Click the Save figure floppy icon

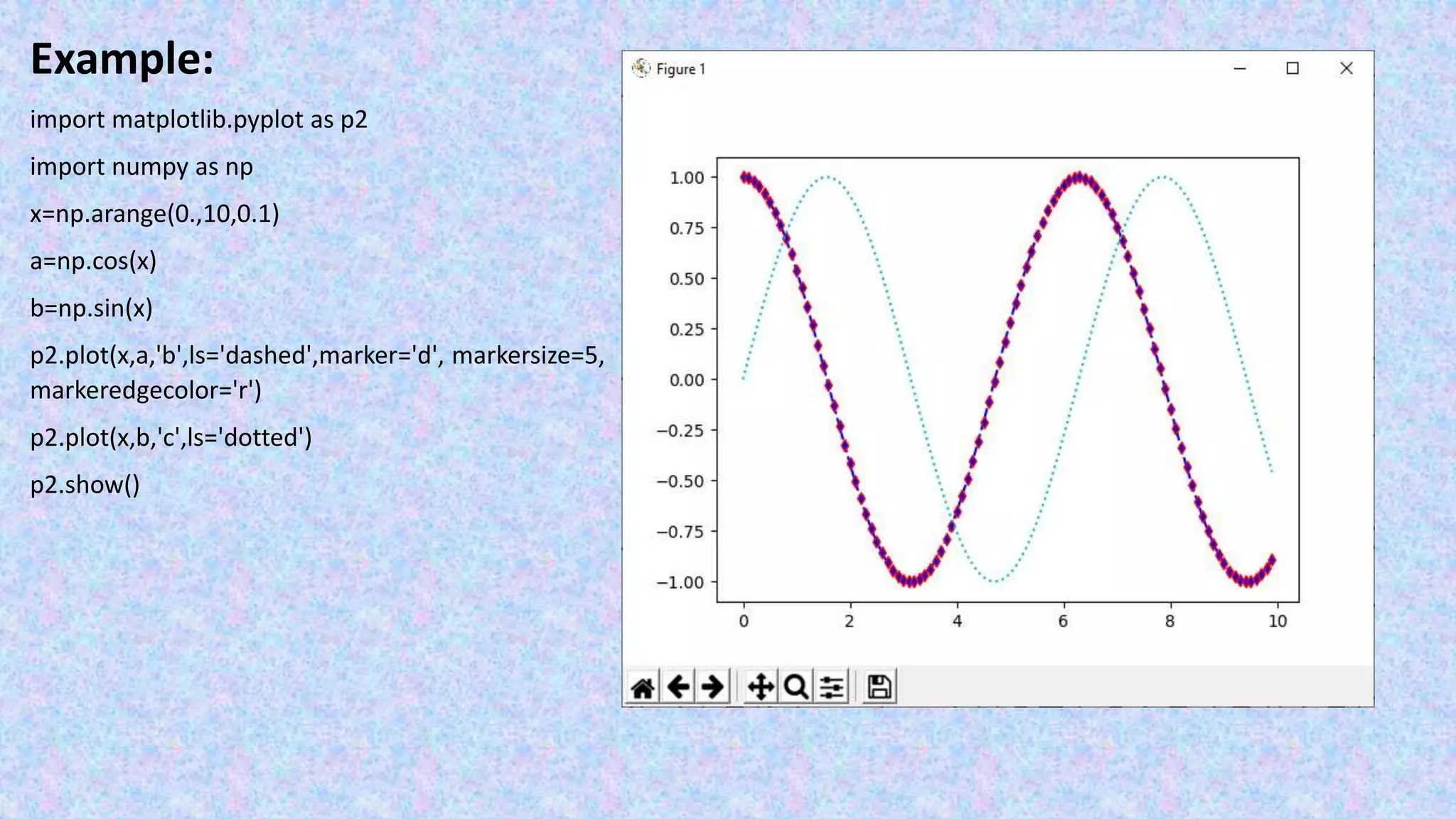[879, 687]
